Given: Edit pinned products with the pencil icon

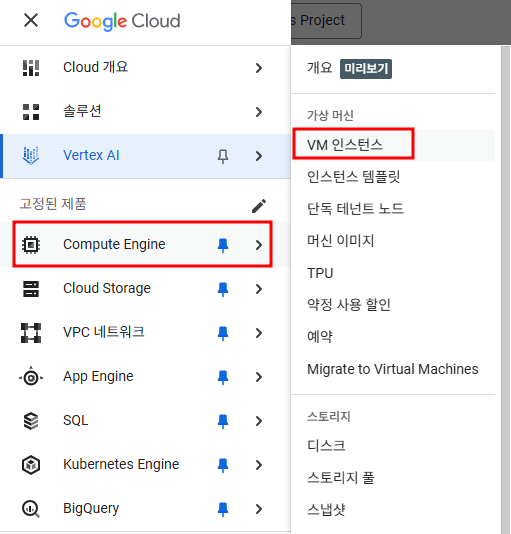Looking at the screenshot, I should coord(259,206).
